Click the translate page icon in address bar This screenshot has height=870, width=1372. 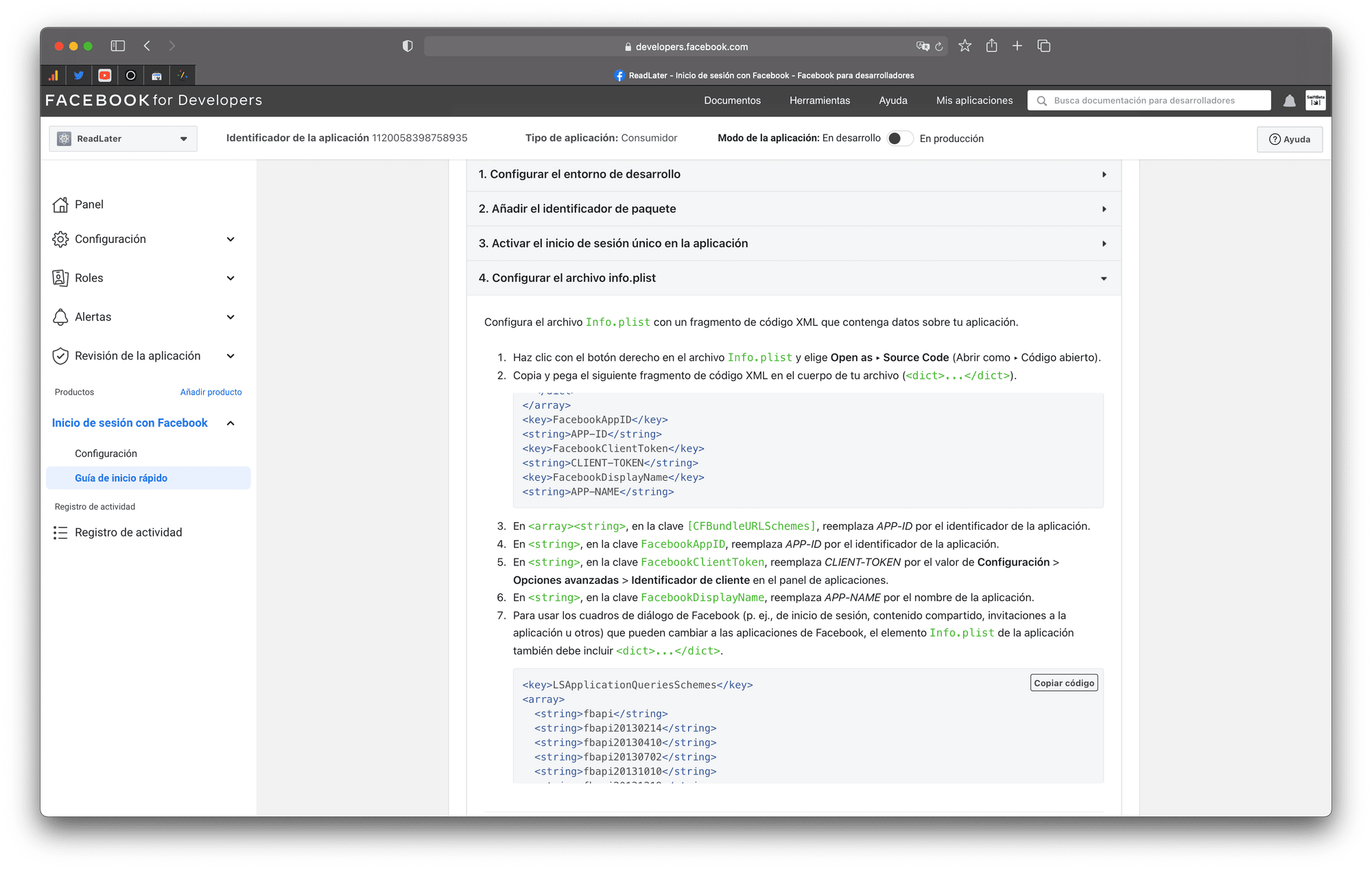tap(923, 47)
